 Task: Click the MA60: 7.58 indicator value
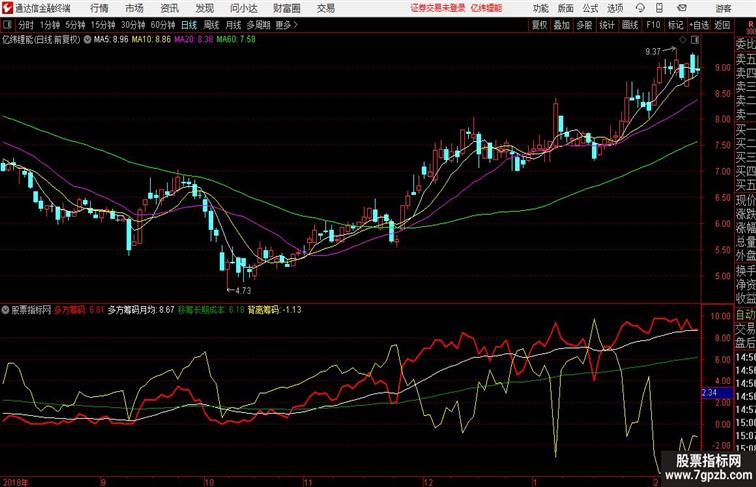(x=236, y=40)
